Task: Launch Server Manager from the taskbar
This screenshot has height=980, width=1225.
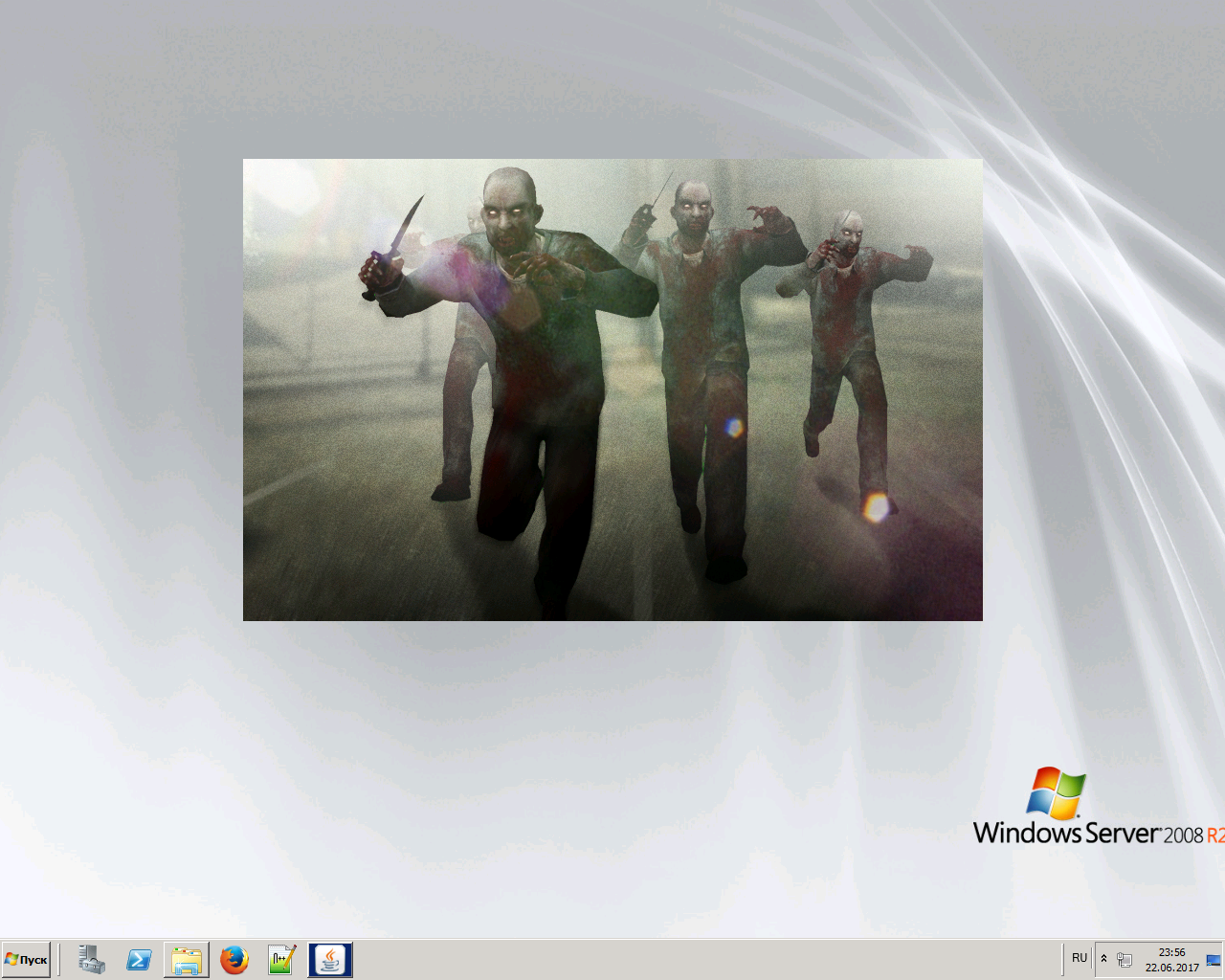Action: (x=92, y=960)
